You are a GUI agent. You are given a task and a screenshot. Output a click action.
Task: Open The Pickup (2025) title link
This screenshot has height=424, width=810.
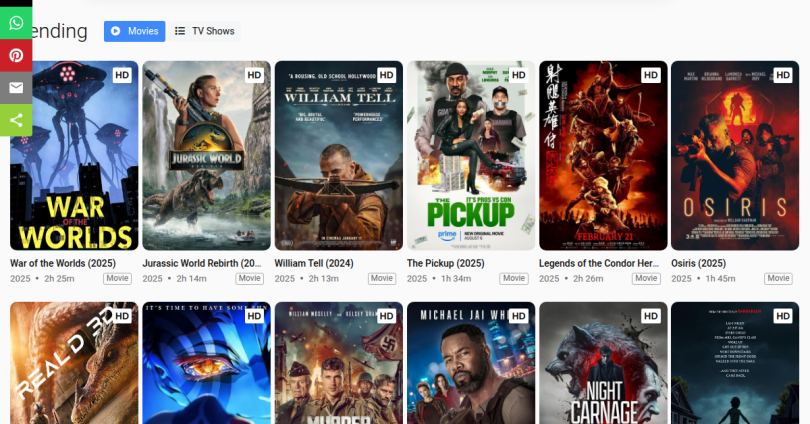[445, 263]
